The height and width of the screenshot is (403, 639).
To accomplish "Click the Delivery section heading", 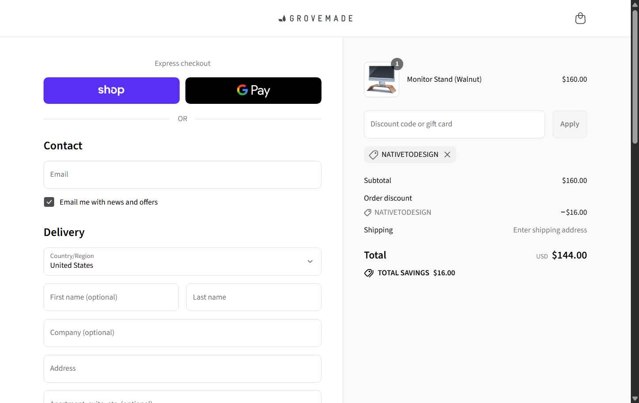I will pos(64,232).
